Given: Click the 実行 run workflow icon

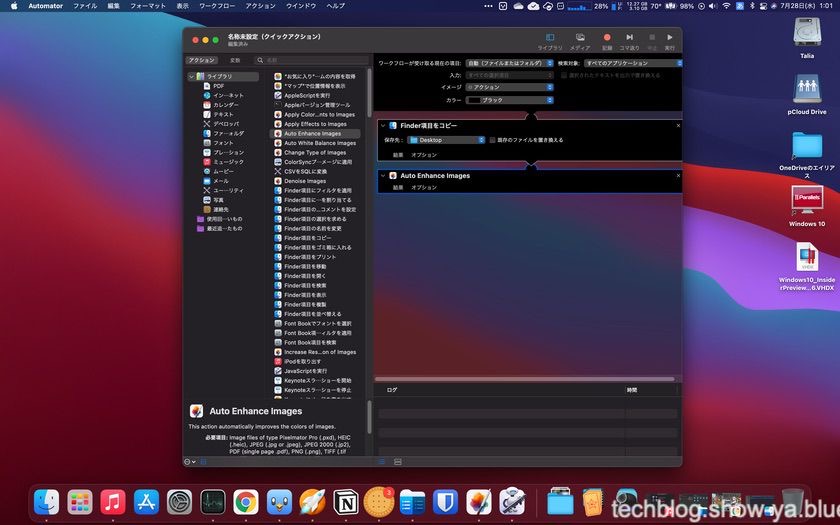Looking at the screenshot, I should pyautogui.click(x=669, y=39).
